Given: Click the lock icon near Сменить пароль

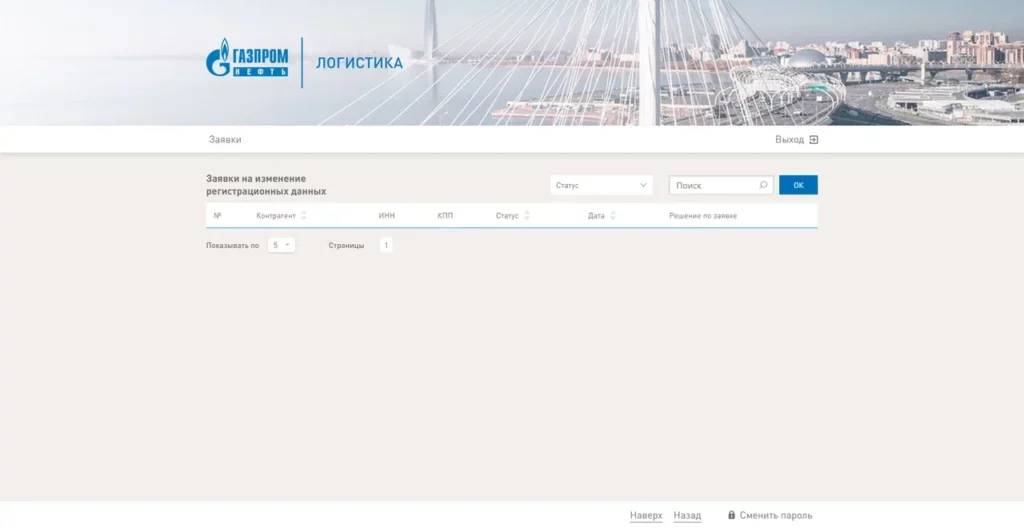Looking at the screenshot, I should point(731,515).
